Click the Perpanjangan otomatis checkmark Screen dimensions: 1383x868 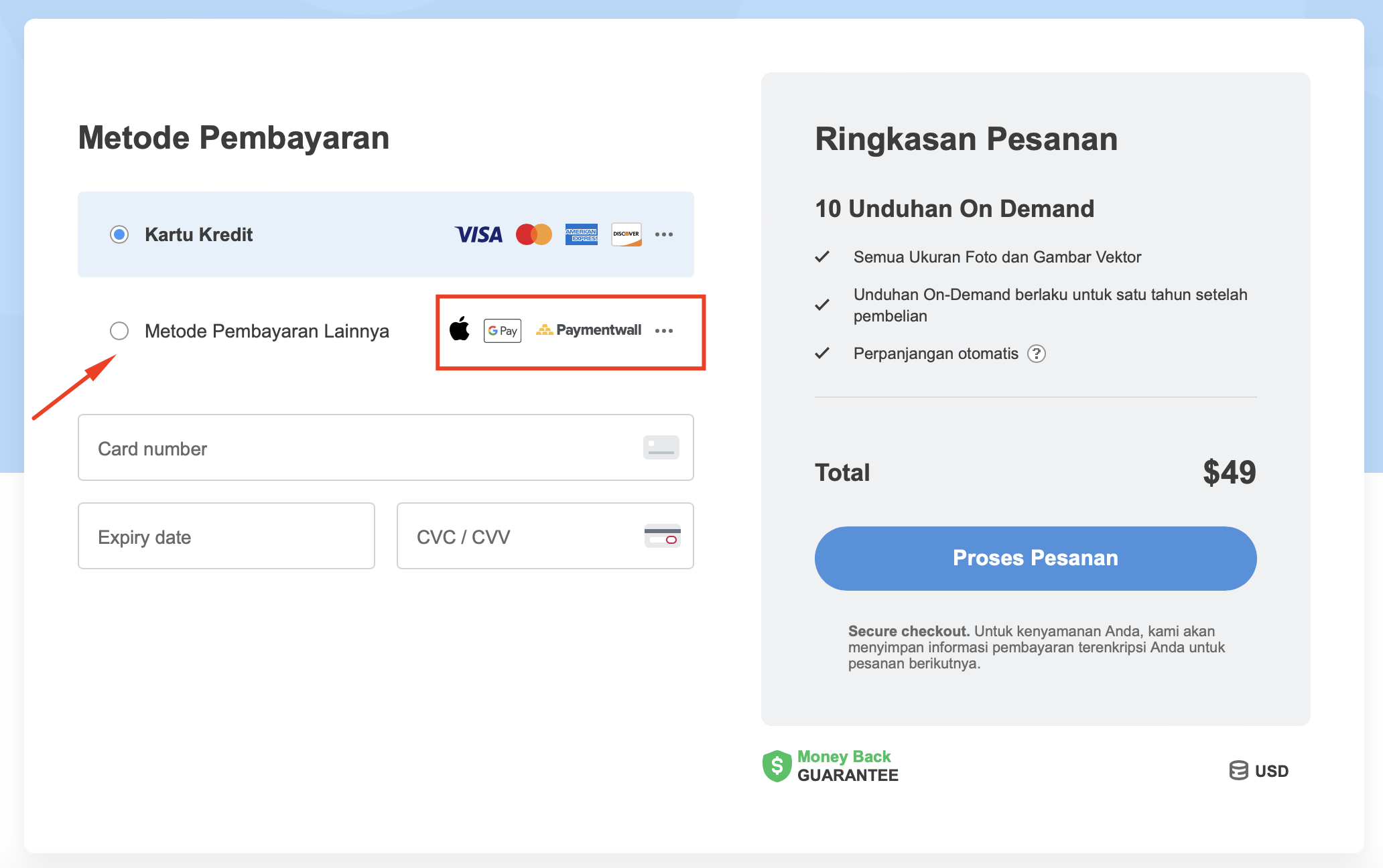(823, 353)
